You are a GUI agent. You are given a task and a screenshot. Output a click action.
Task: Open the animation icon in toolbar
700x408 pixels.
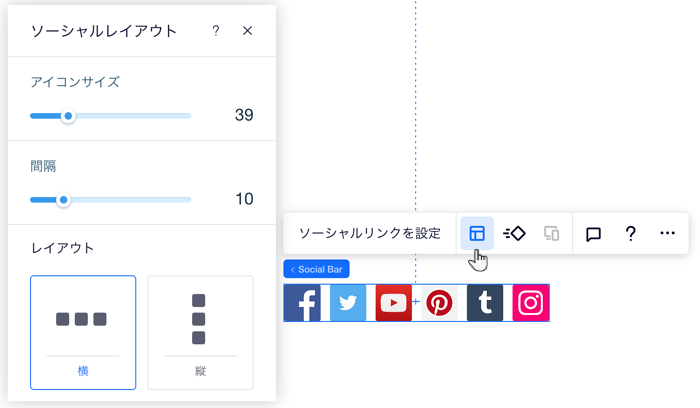[x=514, y=233]
